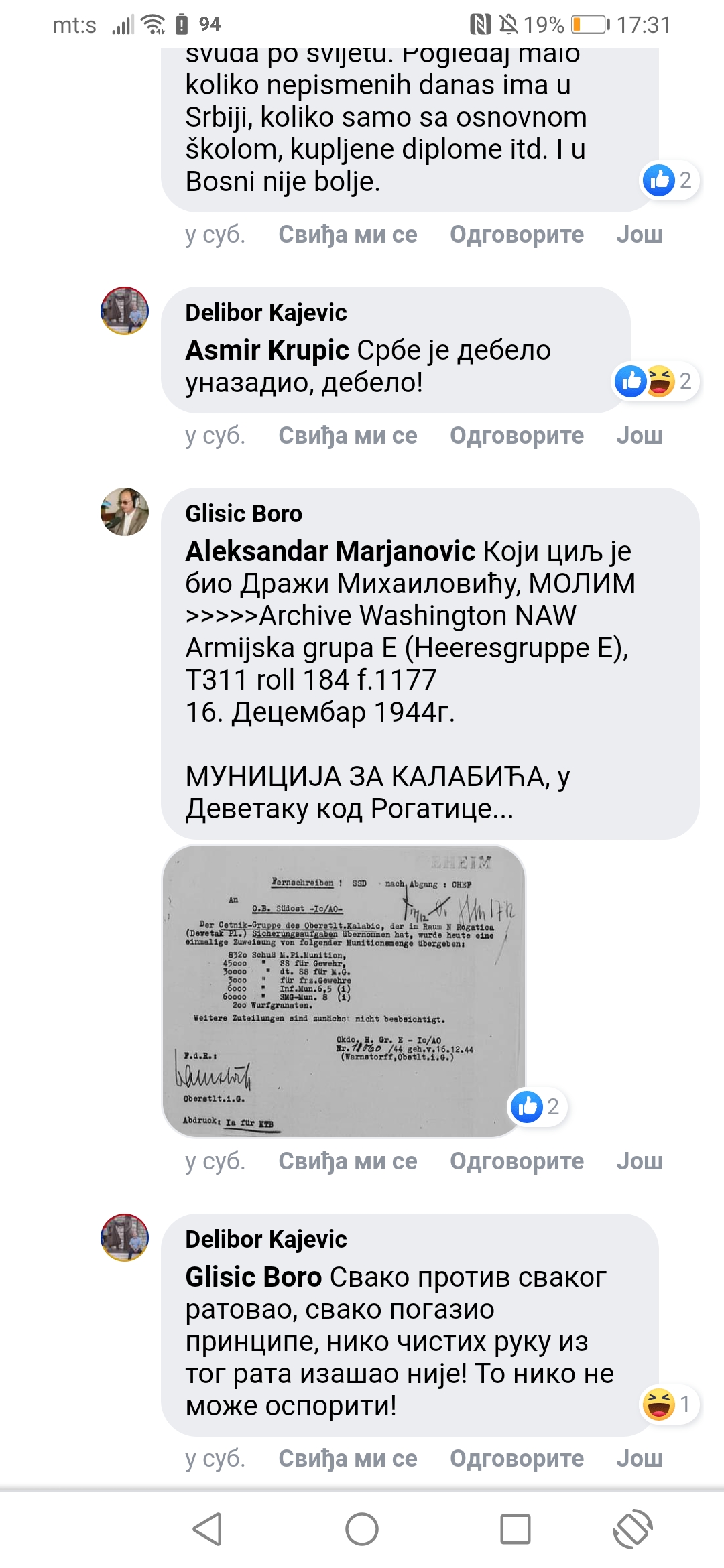This screenshot has height=1568, width=724.
Task: Like Glisic Boro's comment via 'Свиђа ми се'
Action: (x=348, y=1161)
